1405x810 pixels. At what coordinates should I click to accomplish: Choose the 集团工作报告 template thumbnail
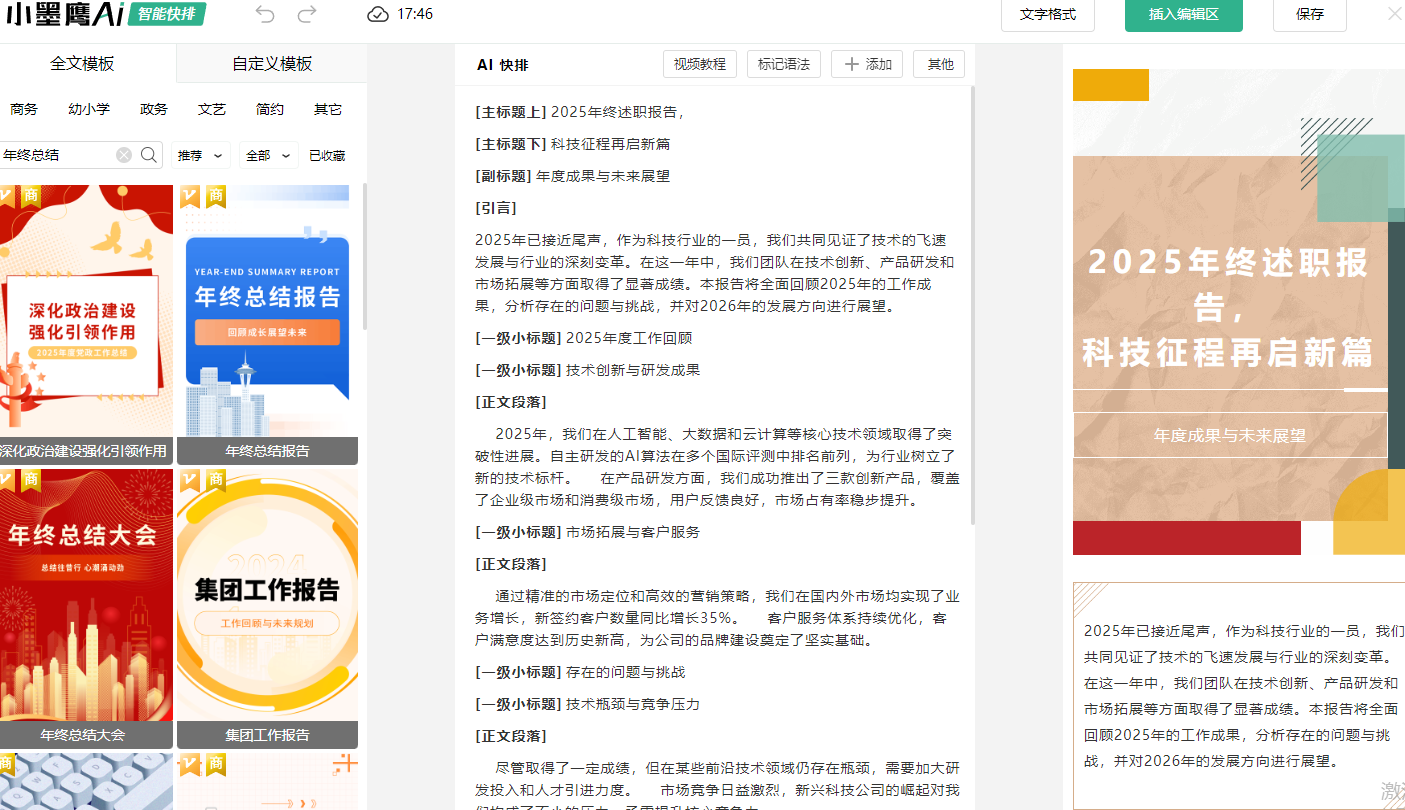(x=267, y=595)
